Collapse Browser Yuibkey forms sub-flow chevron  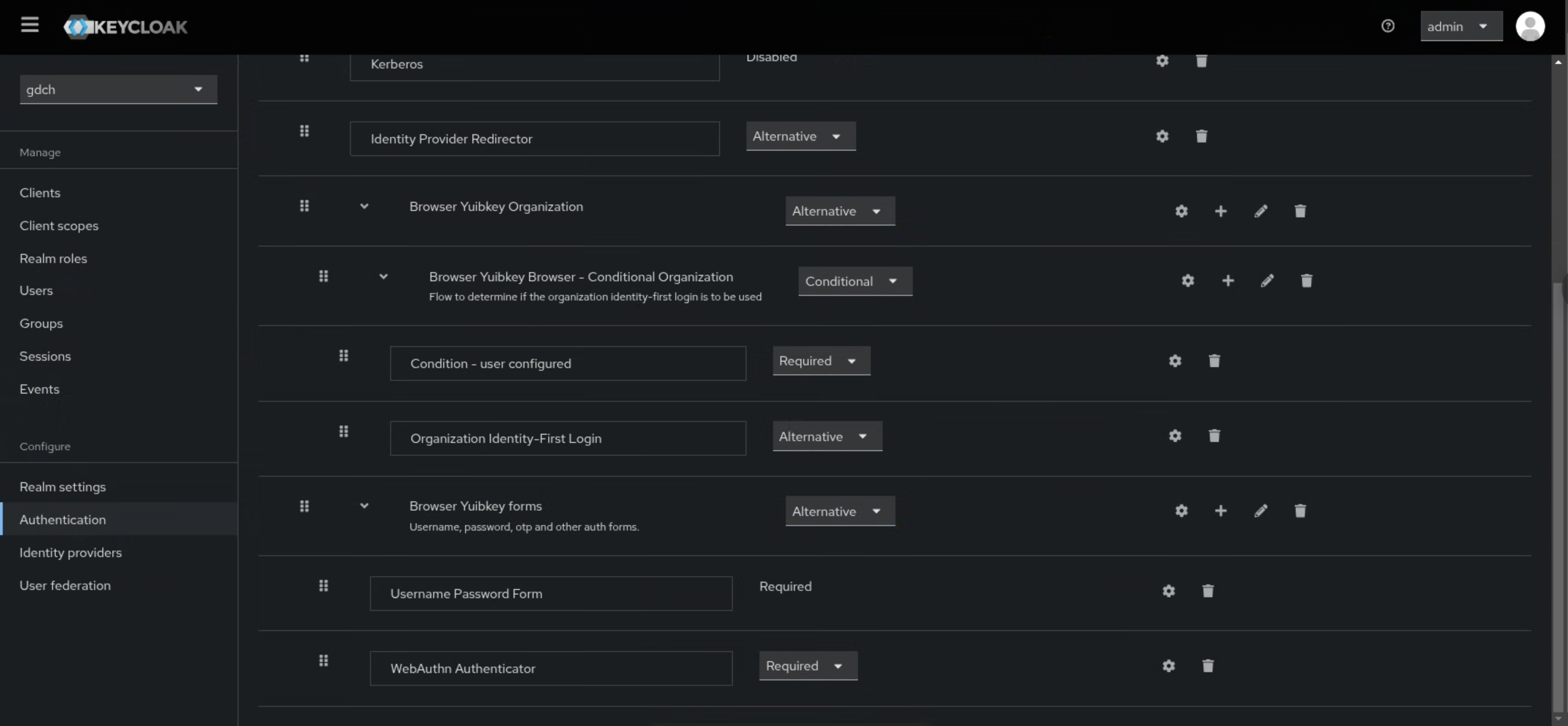(364, 506)
